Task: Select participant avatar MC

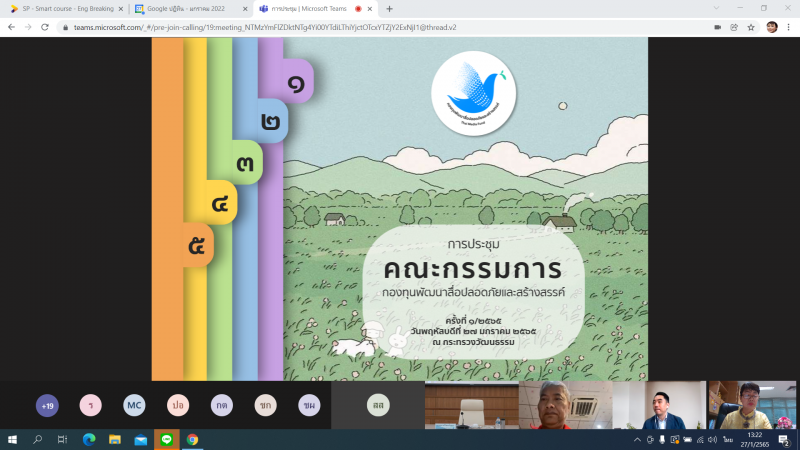Action: tap(134, 405)
